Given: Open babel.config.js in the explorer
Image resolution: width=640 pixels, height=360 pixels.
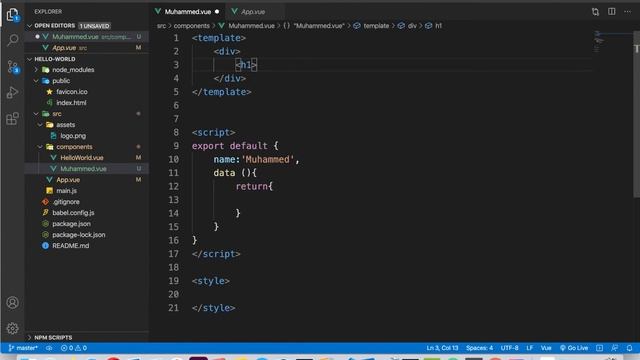Looking at the screenshot, I should point(73,213).
